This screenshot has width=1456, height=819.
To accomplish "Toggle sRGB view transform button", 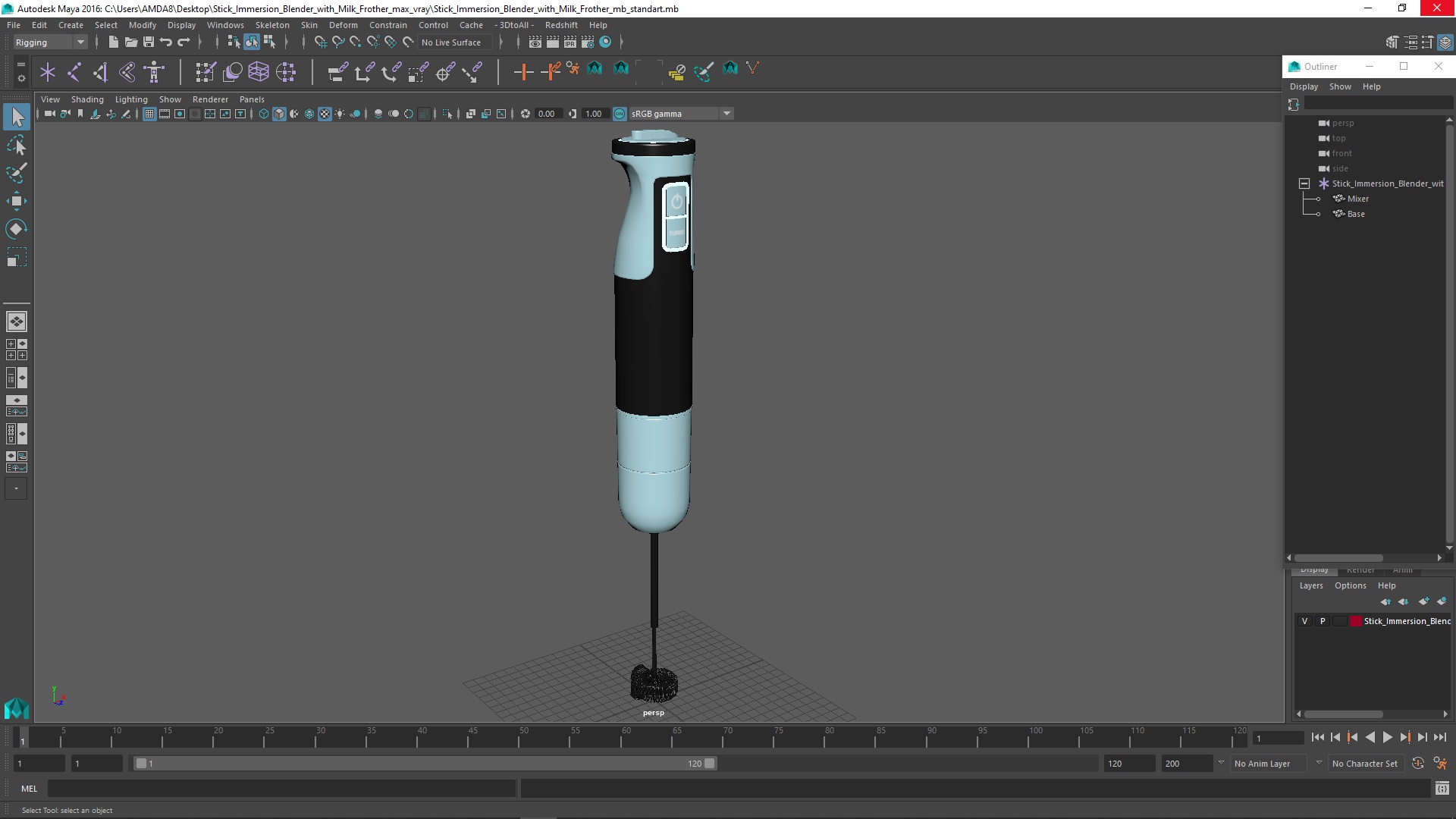I will pyautogui.click(x=620, y=114).
